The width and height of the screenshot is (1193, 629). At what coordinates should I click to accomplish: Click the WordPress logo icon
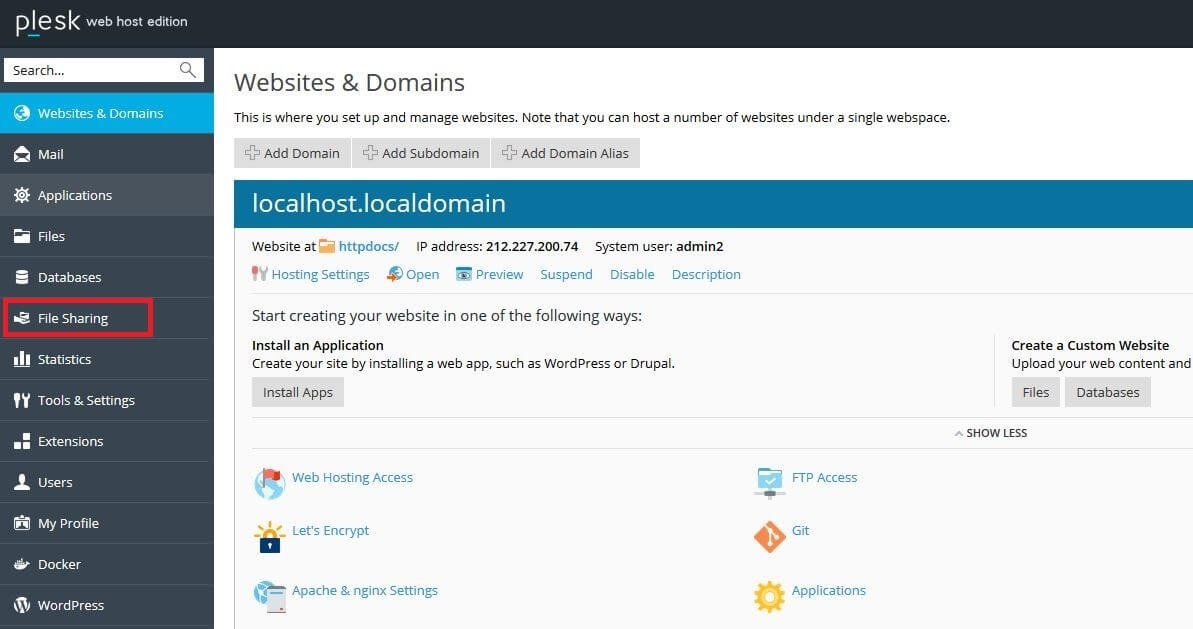pos(22,605)
